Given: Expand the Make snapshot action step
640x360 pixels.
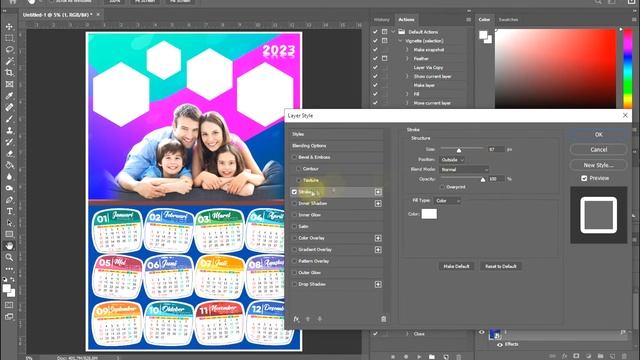Looking at the screenshot, I should (x=407, y=50).
